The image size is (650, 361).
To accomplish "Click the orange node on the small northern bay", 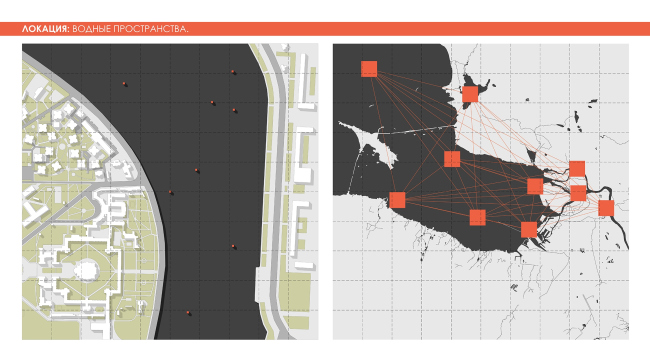I will coord(470,94).
